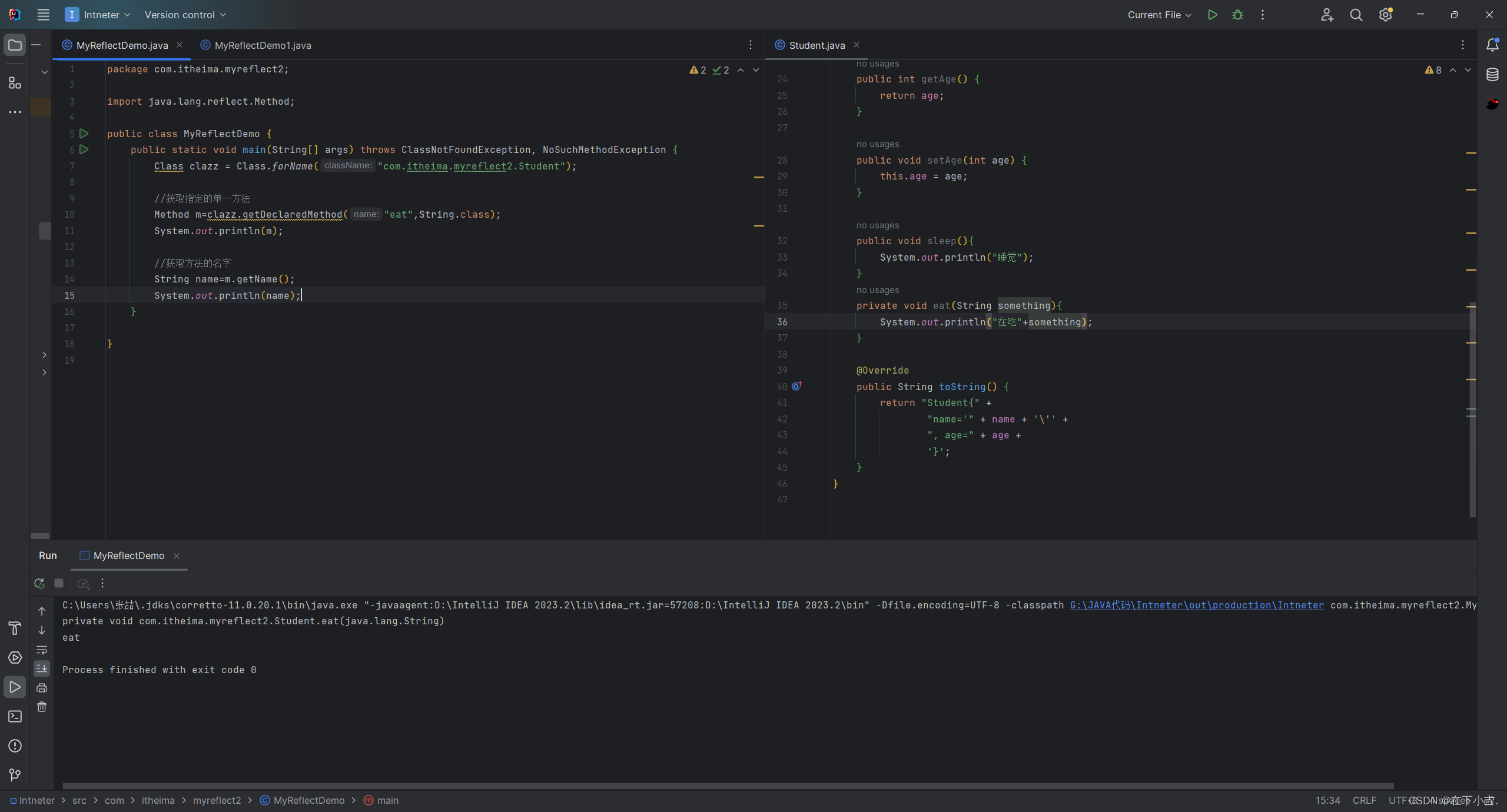Open Student.java editor tab options menu

point(1463,45)
